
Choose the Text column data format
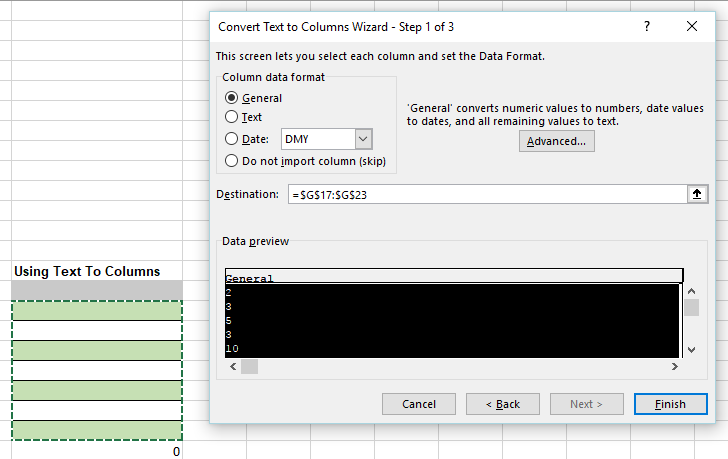(232, 117)
